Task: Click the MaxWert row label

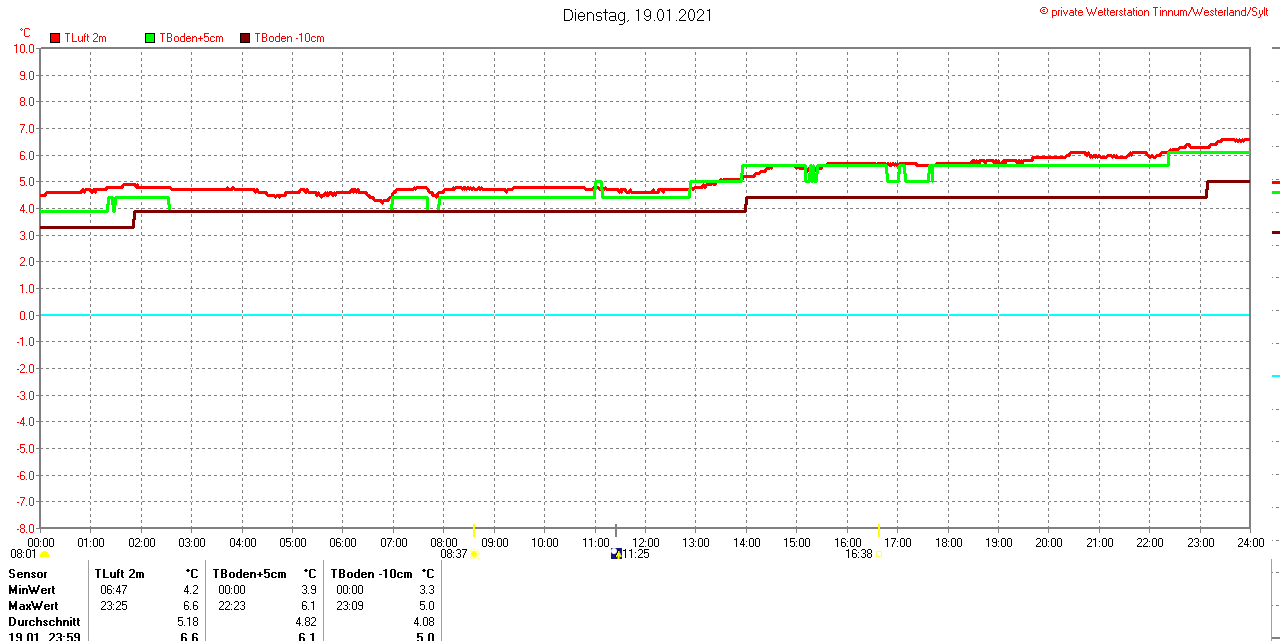Action: [33, 606]
